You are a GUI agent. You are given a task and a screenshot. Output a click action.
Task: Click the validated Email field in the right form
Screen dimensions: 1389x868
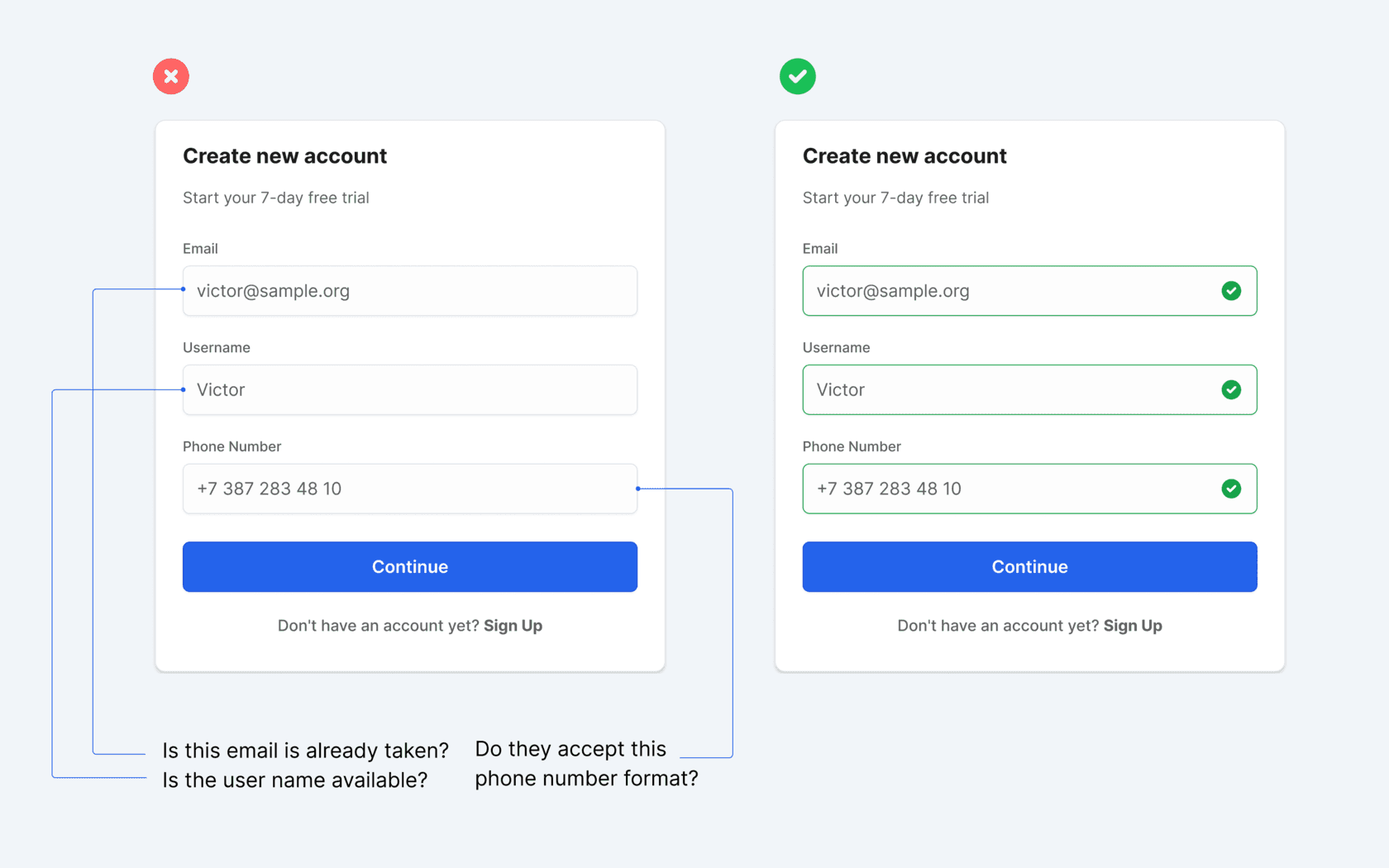click(x=1009, y=291)
